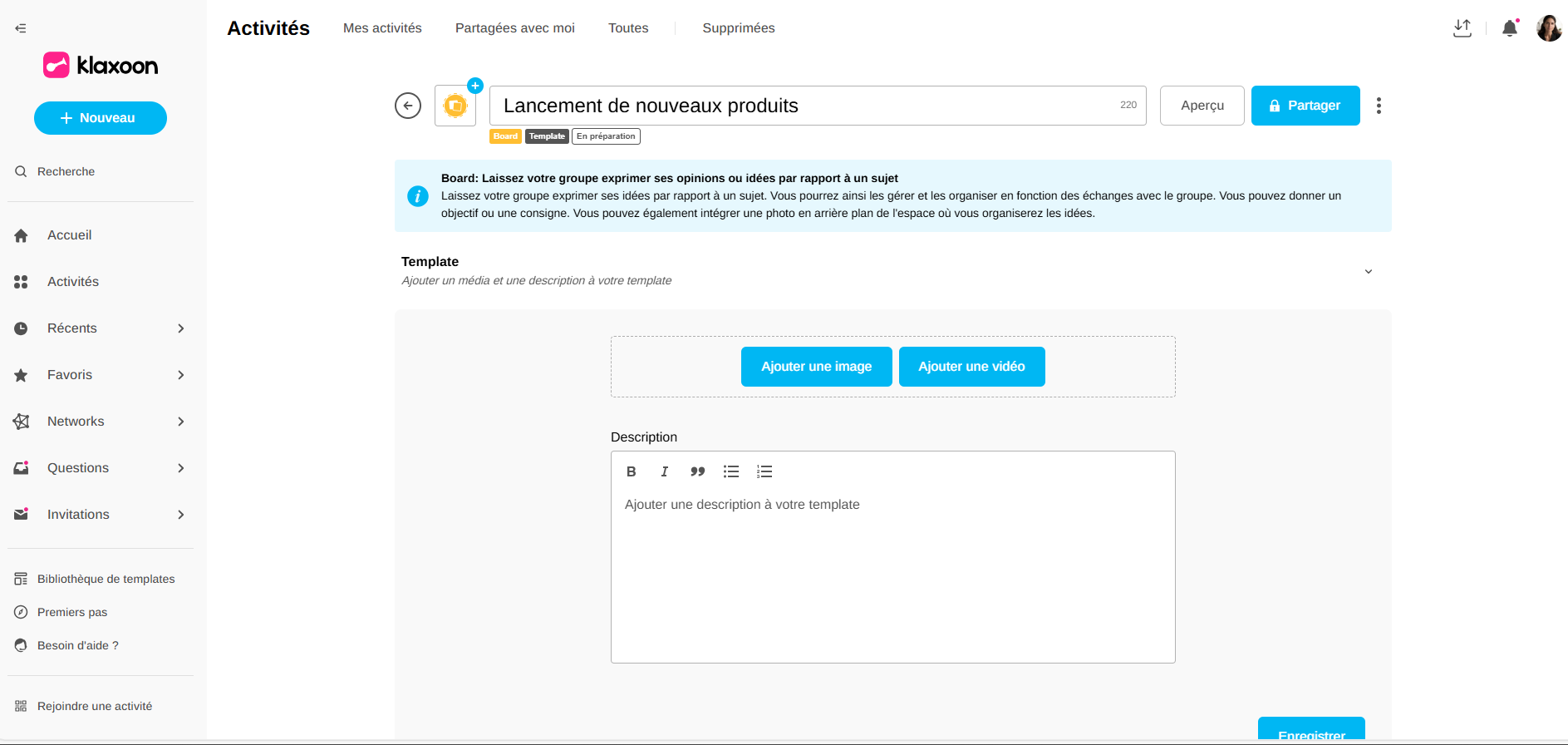Switch to the Partagées avec moi tab
Viewport: 1568px width, 745px height.
[514, 28]
